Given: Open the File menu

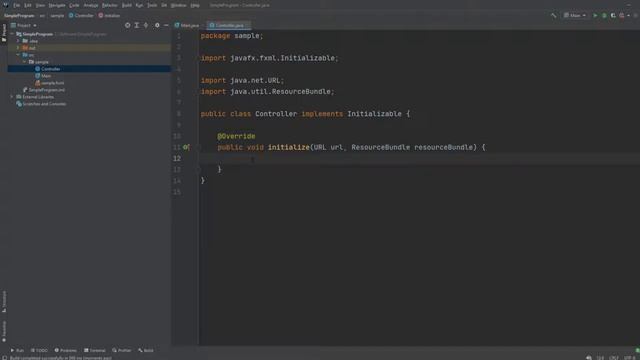Looking at the screenshot, I should point(17,5).
